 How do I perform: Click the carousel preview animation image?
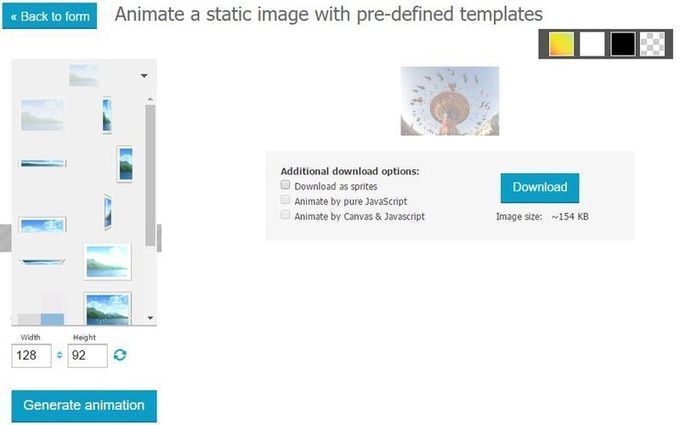[450, 101]
